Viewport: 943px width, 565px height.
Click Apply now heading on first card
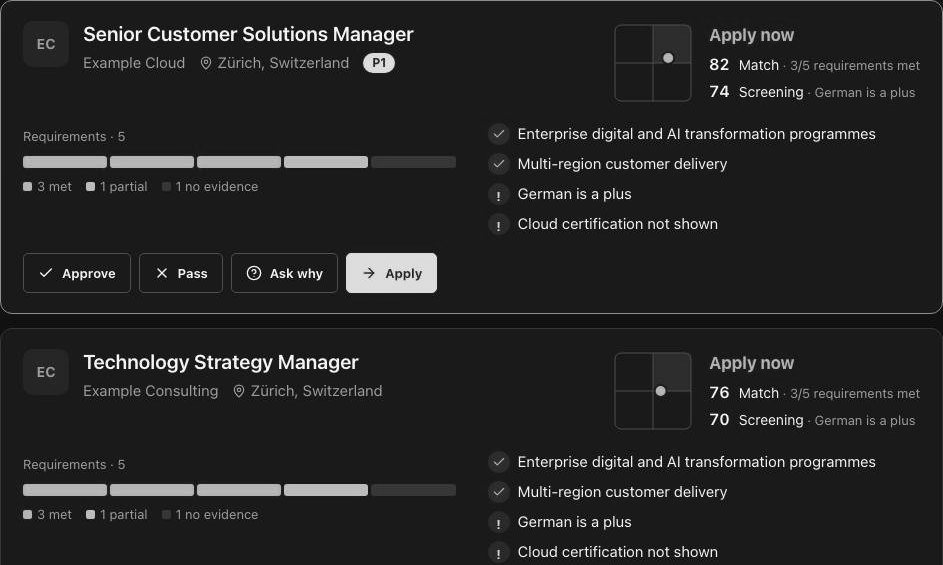(752, 35)
